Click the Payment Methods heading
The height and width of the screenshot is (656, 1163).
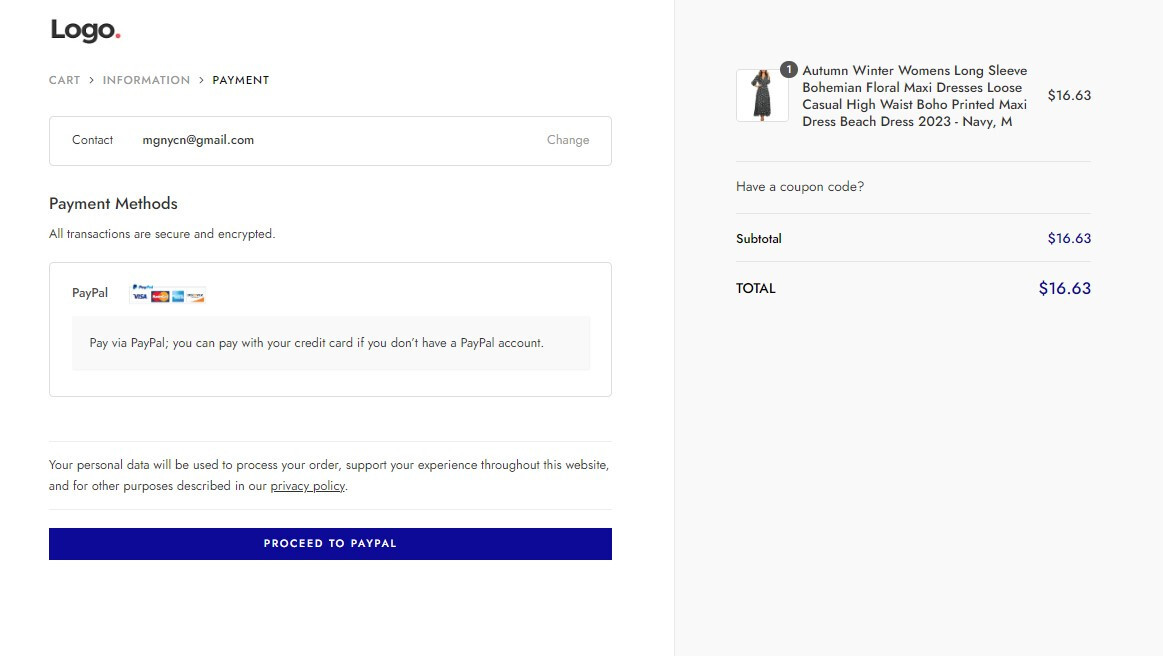pyautogui.click(x=113, y=203)
